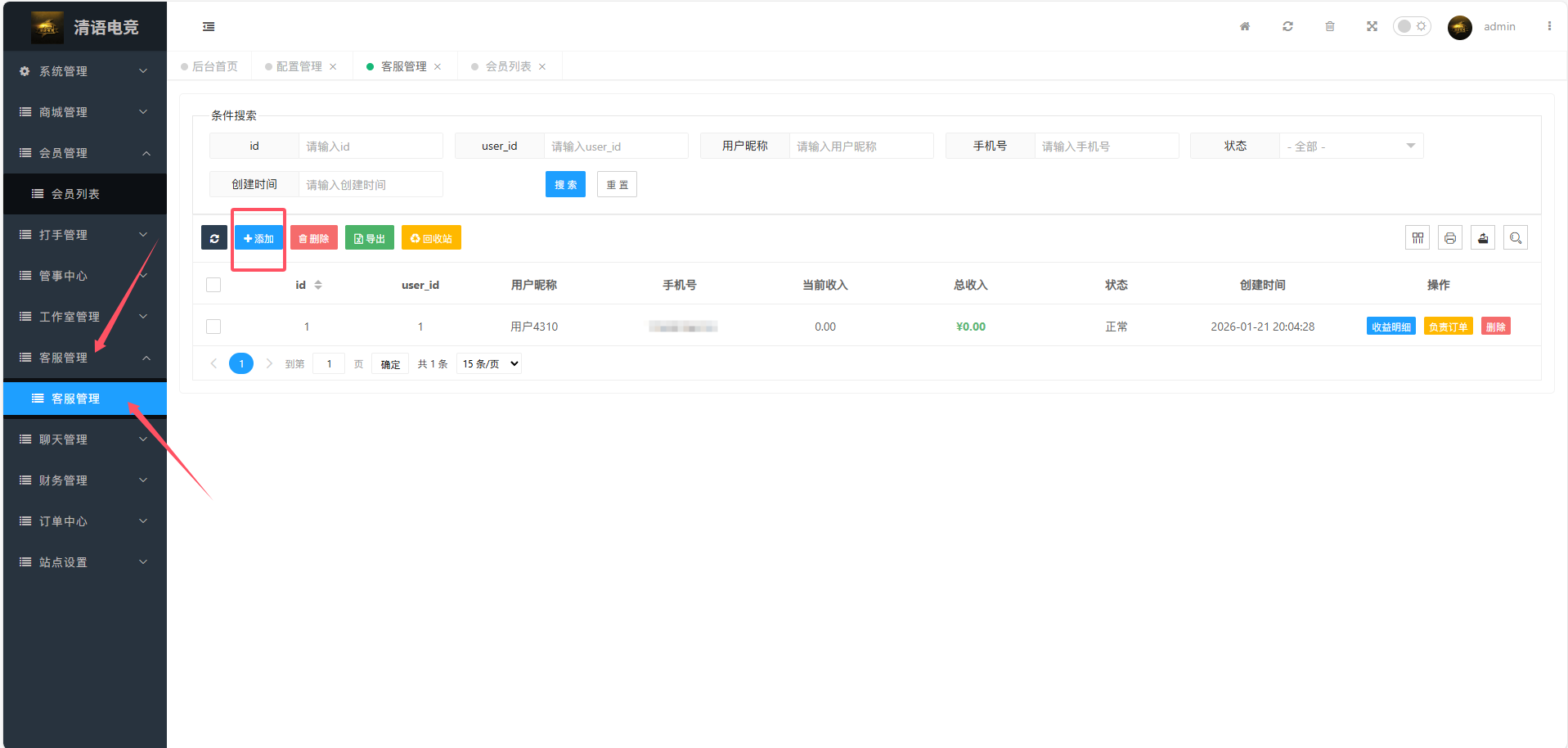Enter fullscreen using the expand icon
This screenshot has width=1568, height=748.
1372,26
